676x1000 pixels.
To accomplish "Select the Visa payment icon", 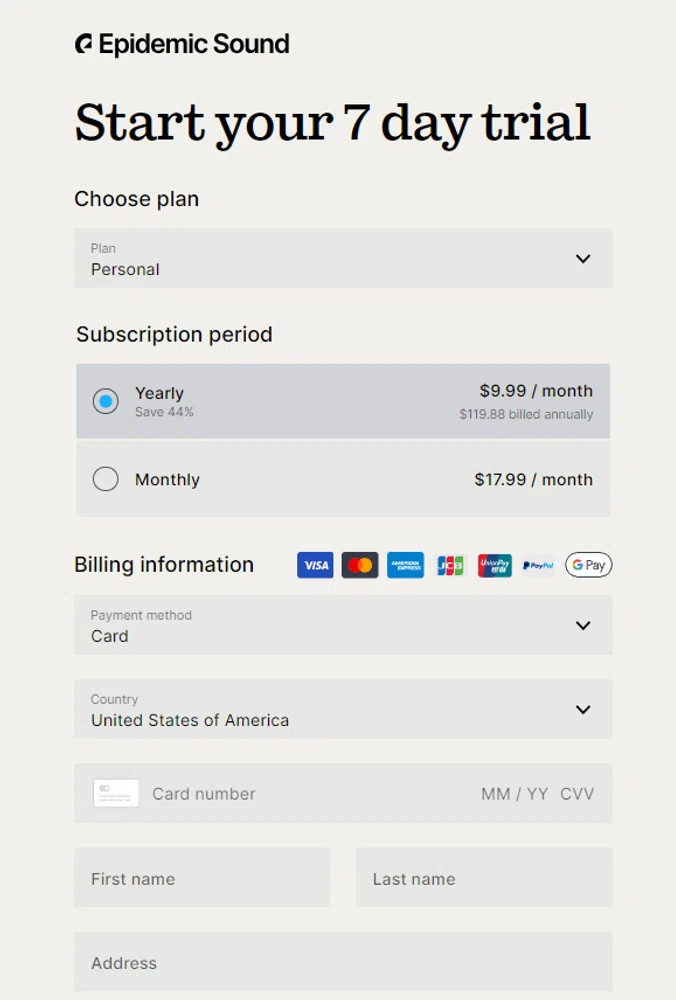I will tap(314, 565).
